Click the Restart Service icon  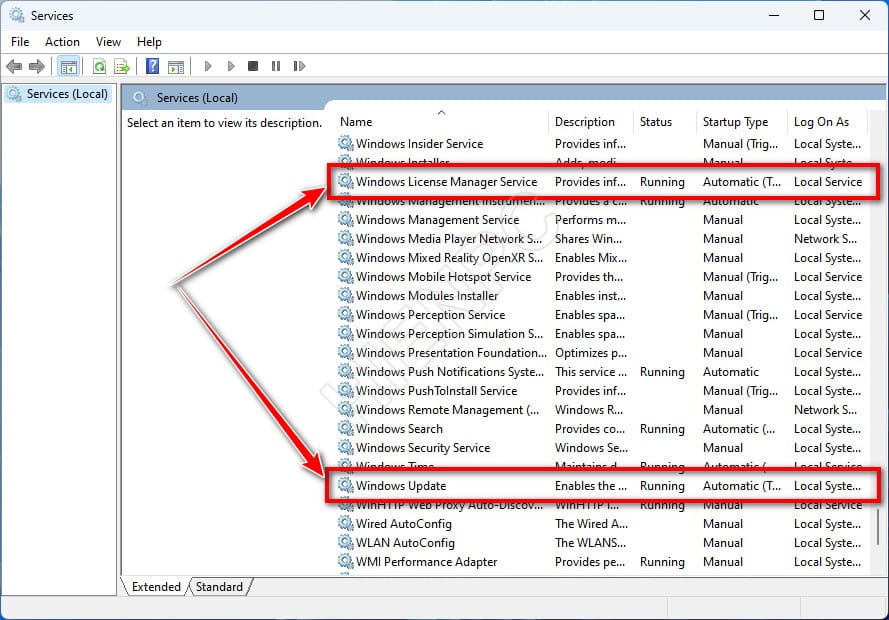click(x=299, y=66)
